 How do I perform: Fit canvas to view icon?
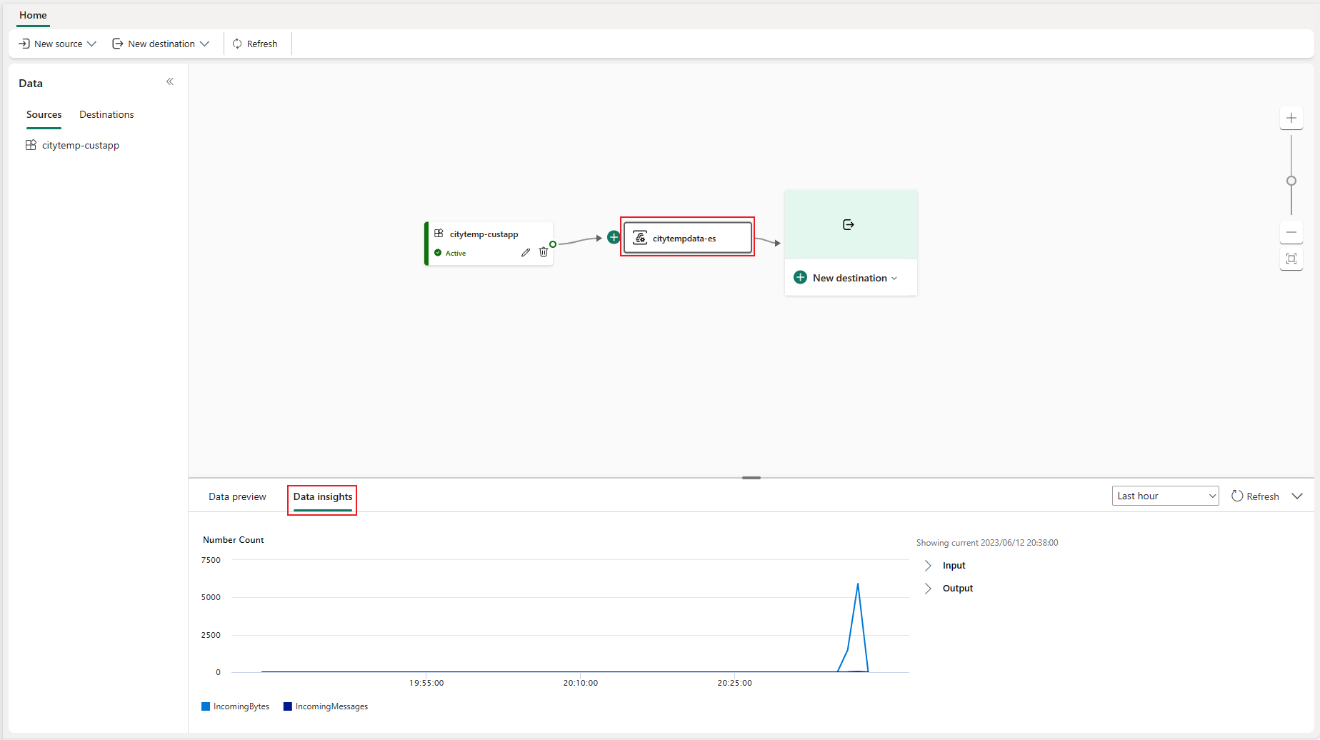[1291, 259]
